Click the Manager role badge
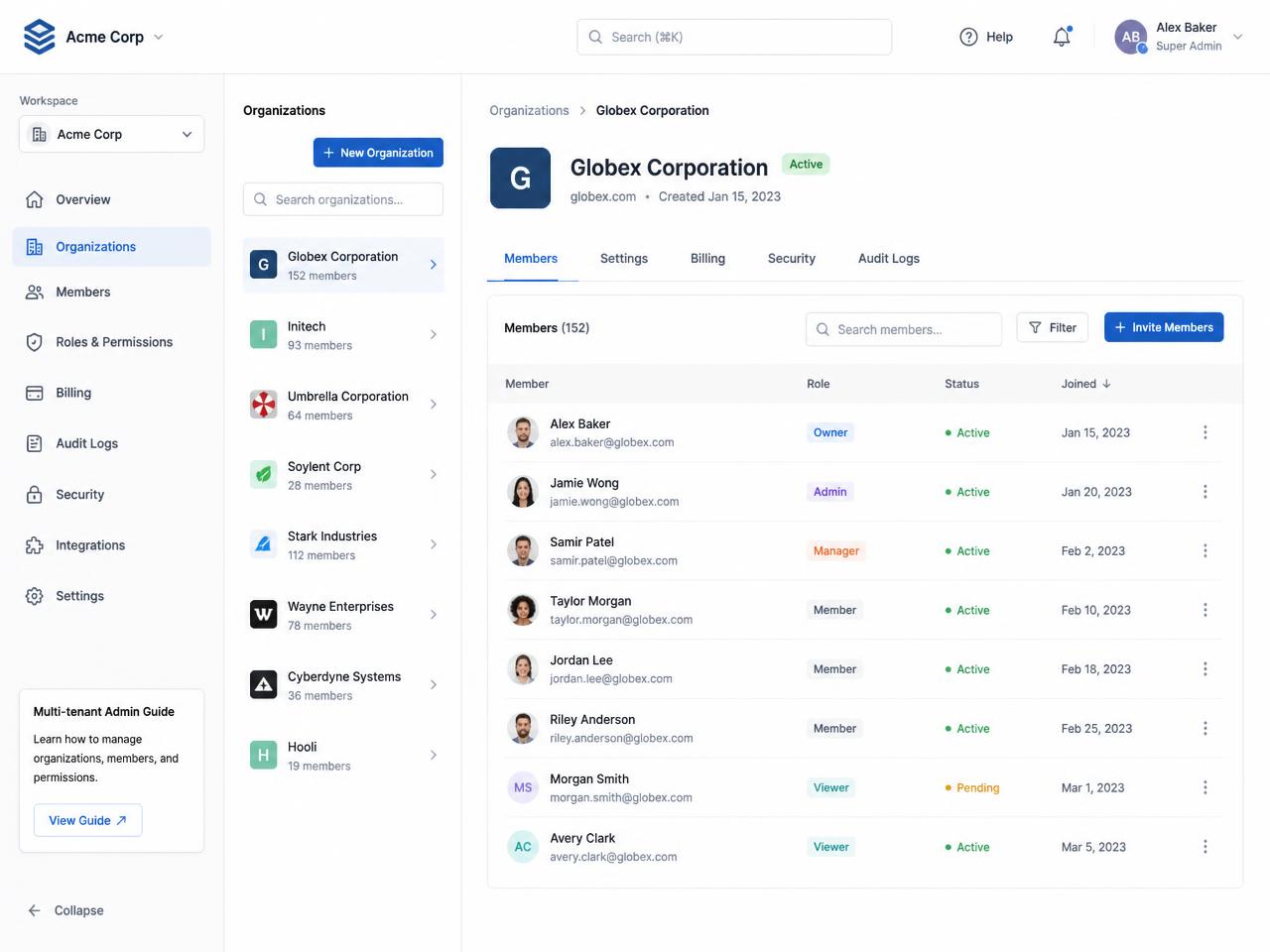This screenshot has width=1270, height=952. pyautogui.click(x=836, y=550)
